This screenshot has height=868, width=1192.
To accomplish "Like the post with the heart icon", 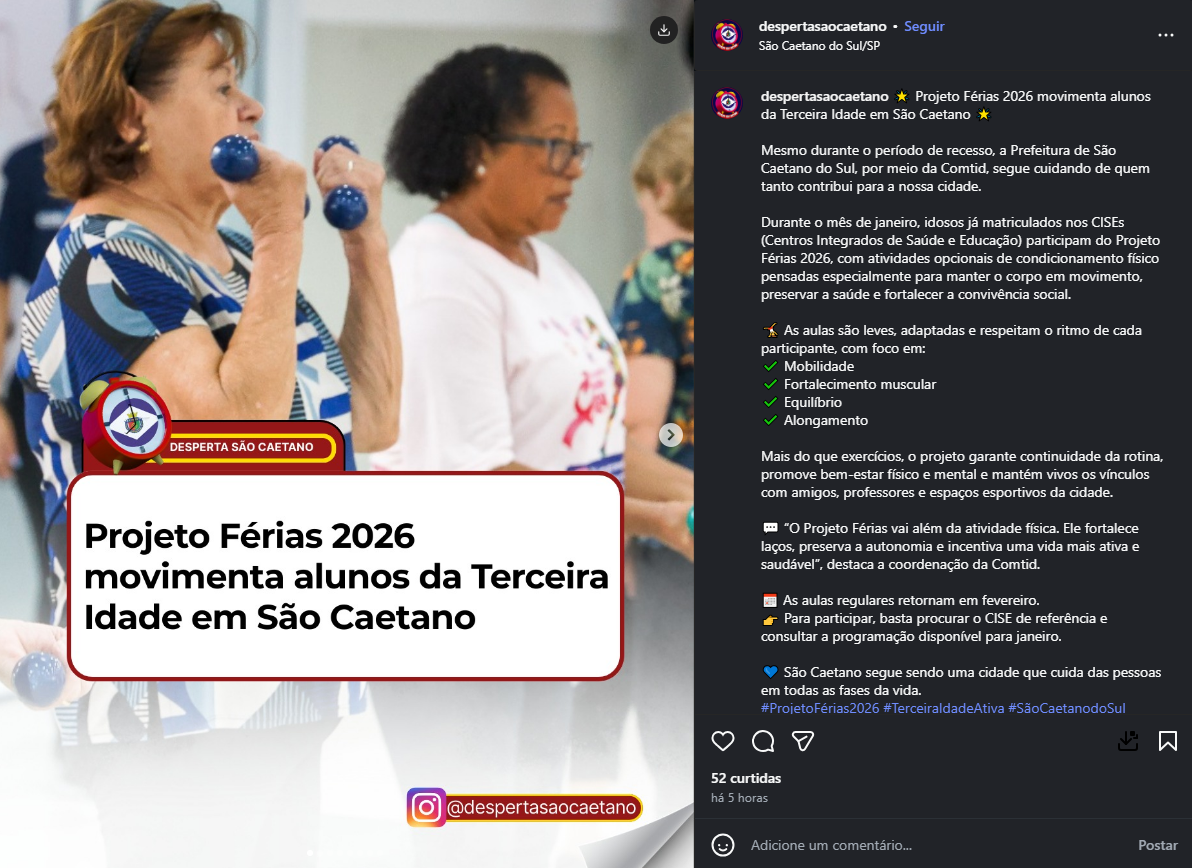I will click(723, 741).
